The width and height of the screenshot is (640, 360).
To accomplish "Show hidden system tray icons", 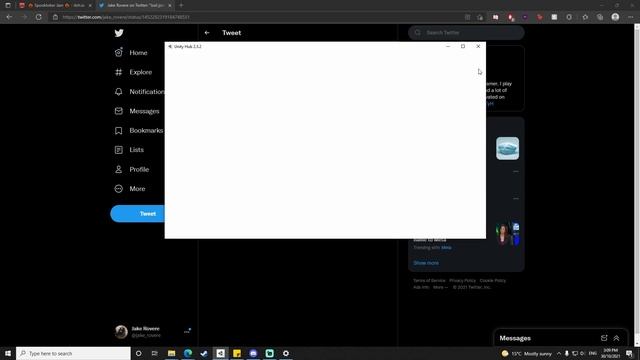I will point(558,353).
